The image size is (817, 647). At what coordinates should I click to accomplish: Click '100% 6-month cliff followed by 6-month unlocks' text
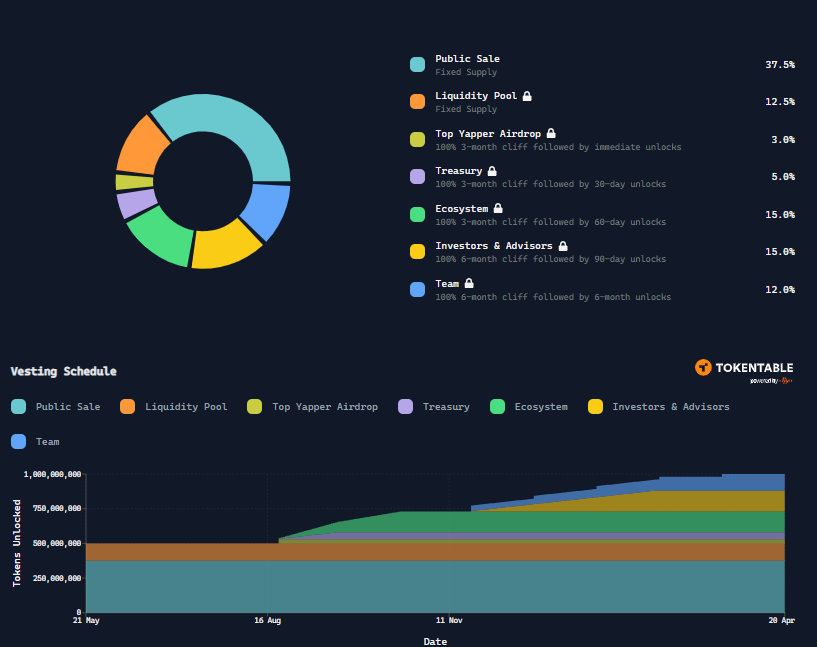click(x=553, y=297)
